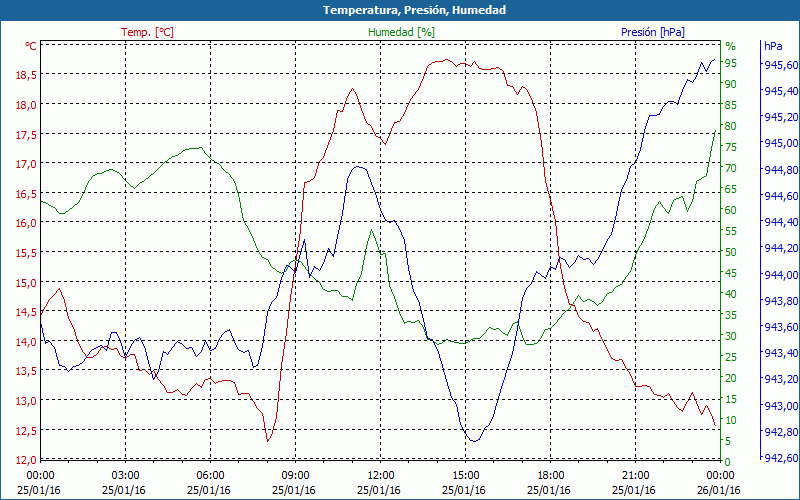The height and width of the screenshot is (500, 800).
Task: Select the 17,0 temperature tick label
Action: (26, 164)
